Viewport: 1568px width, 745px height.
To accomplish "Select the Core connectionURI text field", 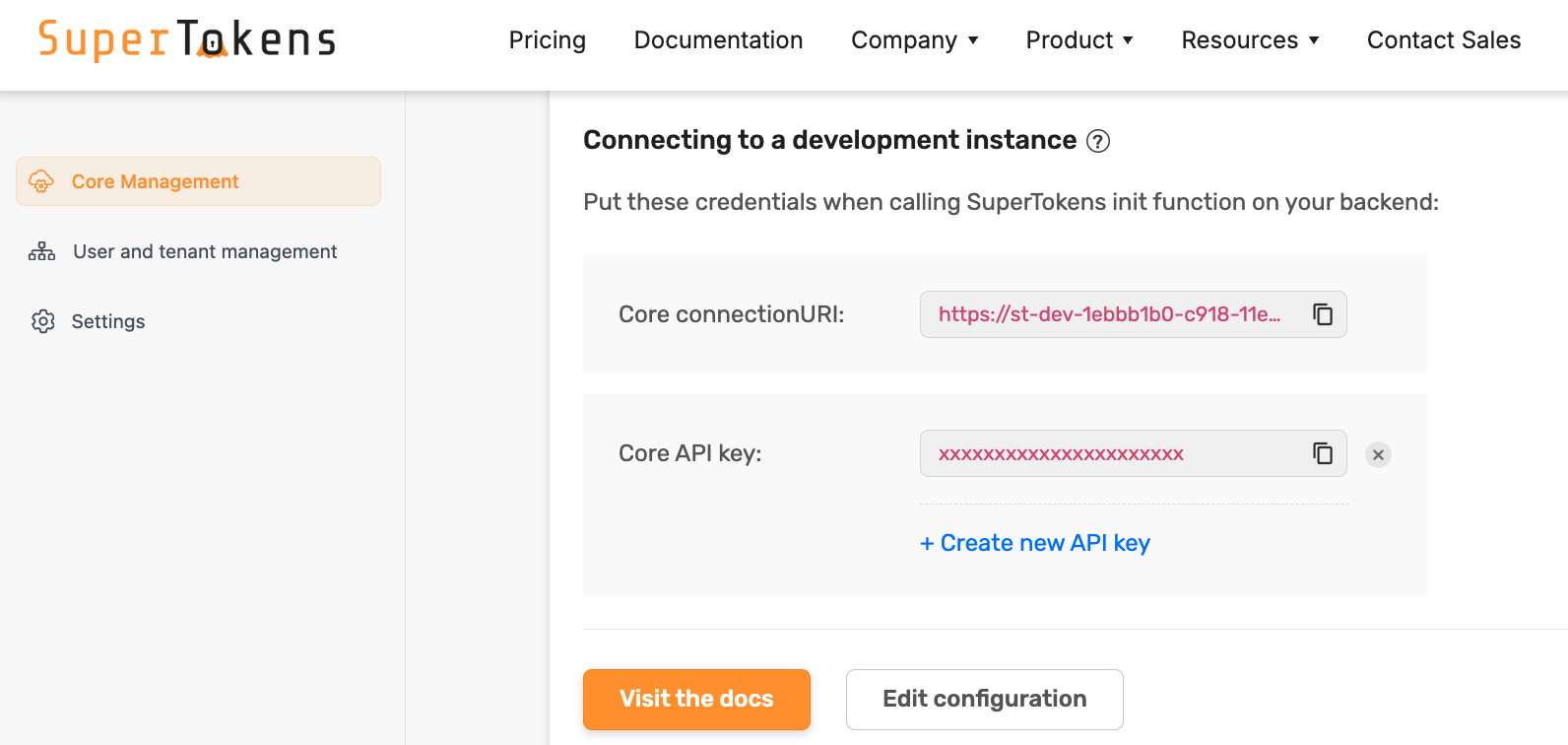I will (x=1108, y=314).
